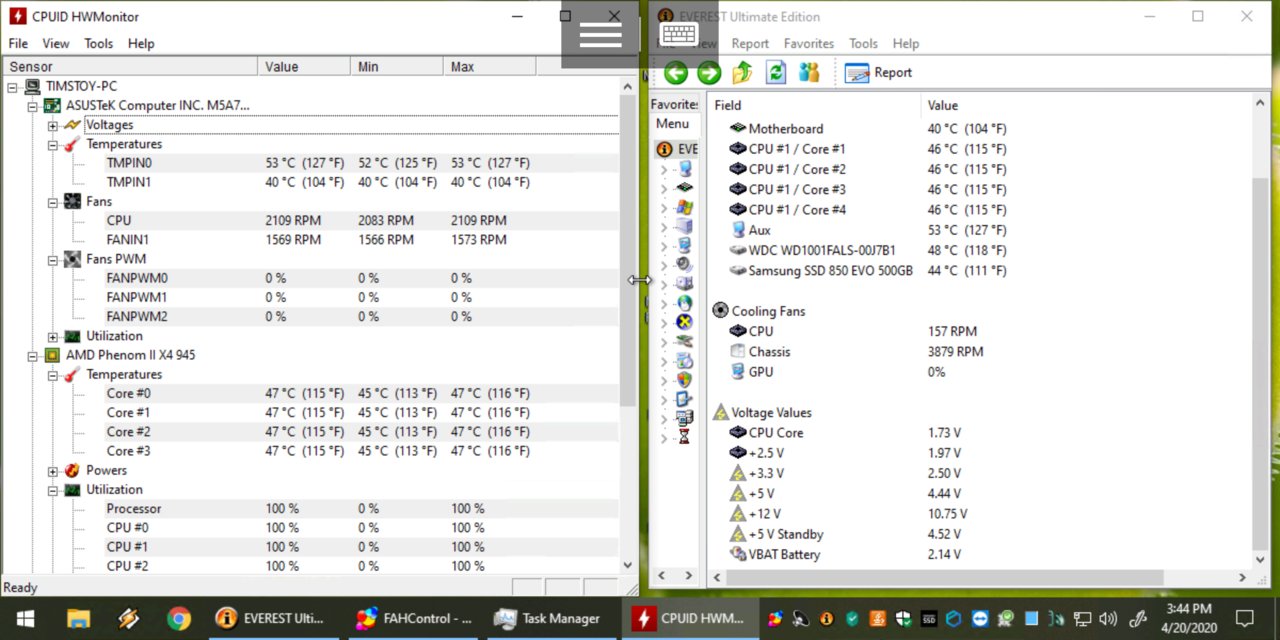Switch to the Favorites tab in EVEREST sidebar
The width and height of the screenshot is (1280, 640).
675,104
